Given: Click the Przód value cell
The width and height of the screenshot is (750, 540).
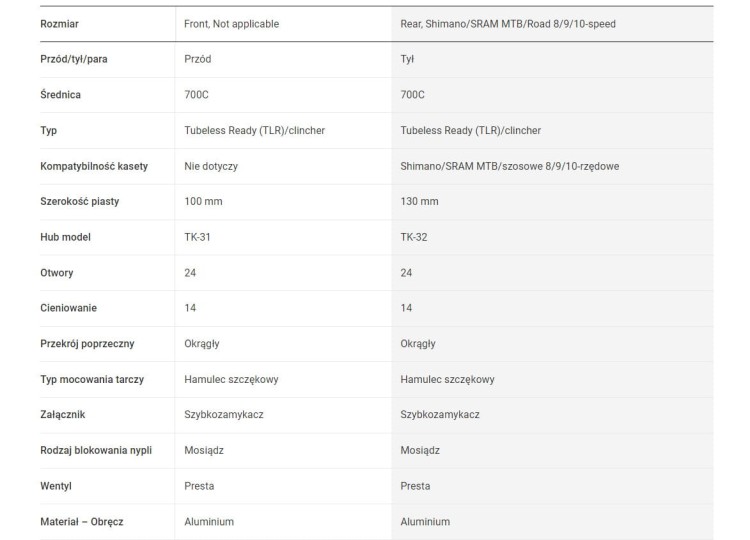Looking at the screenshot, I should pos(198,59).
